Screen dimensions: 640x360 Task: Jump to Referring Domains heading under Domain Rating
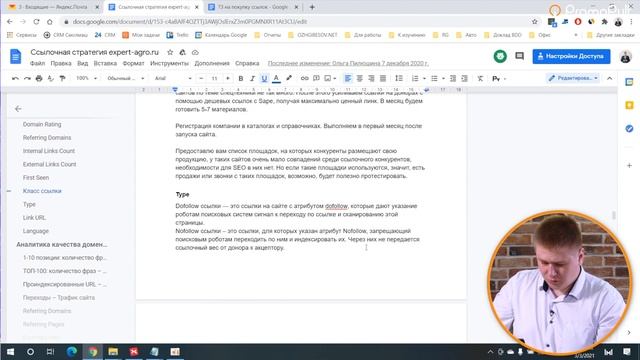[x=47, y=138]
